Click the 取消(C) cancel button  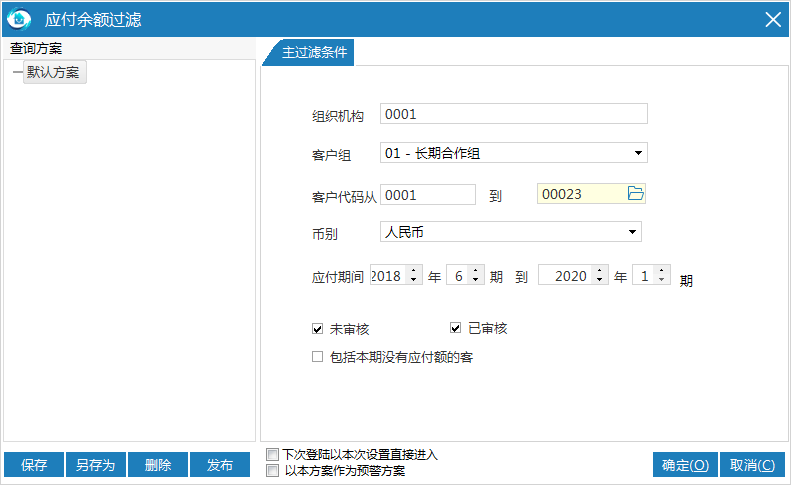pos(752,464)
